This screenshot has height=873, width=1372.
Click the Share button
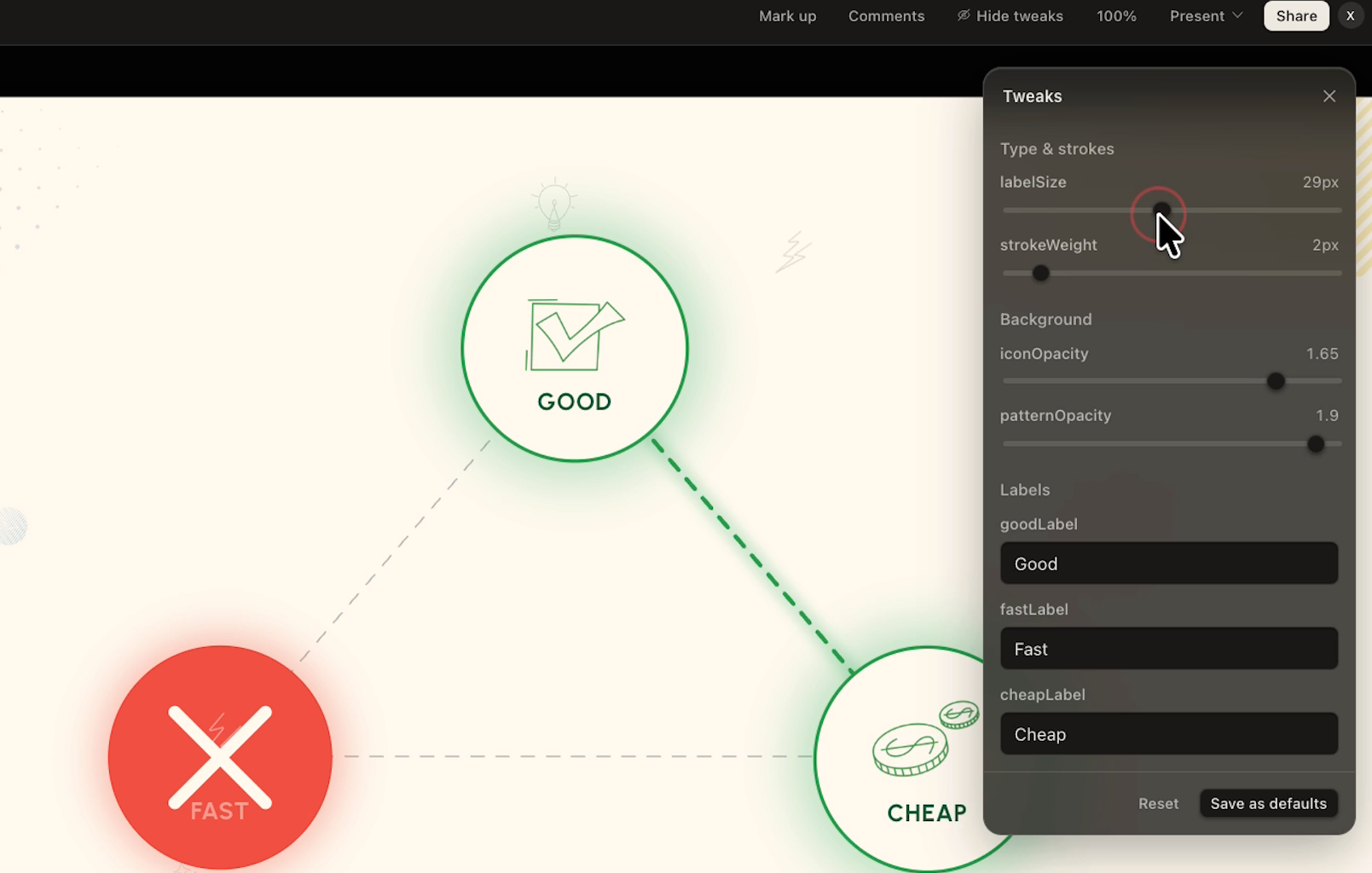1296,16
